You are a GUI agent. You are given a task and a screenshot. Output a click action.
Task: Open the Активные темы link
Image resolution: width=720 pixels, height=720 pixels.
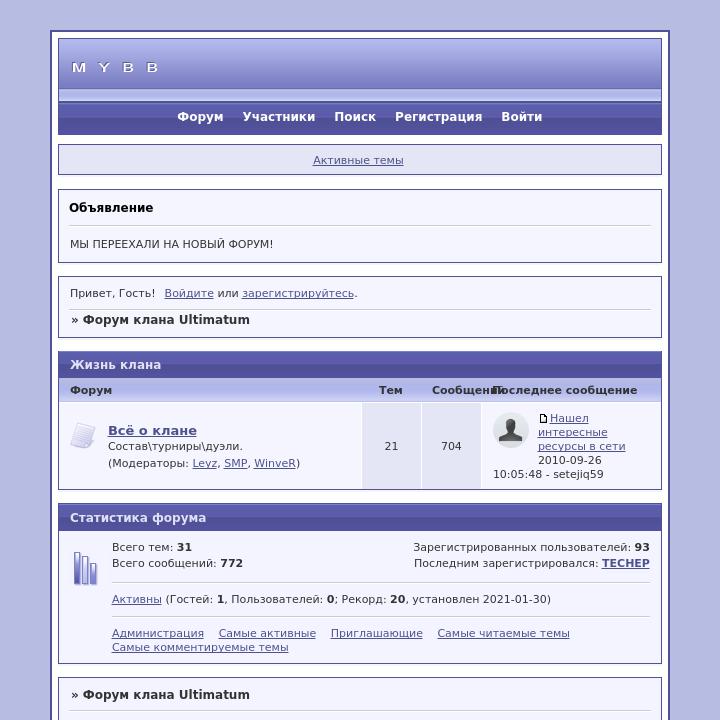[x=358, y=160]
